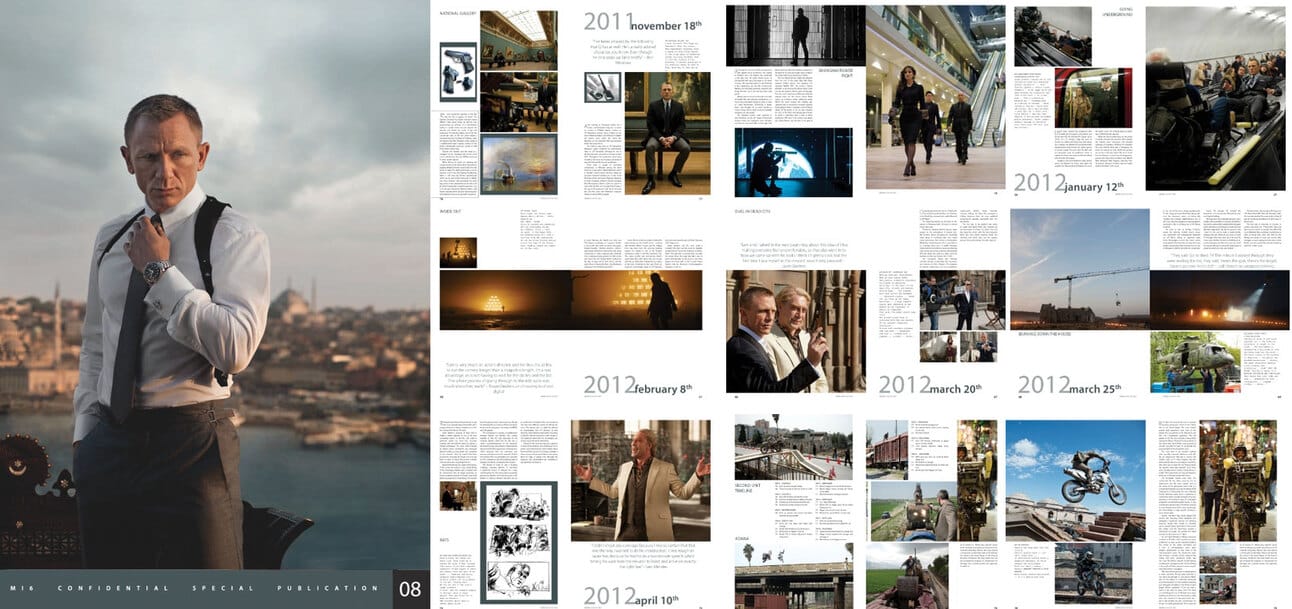Image resolution: width=1292 pixels, height=609 pixels.
Task: Open small framed gadget image beside bench photo
Action: pos(602,87)
